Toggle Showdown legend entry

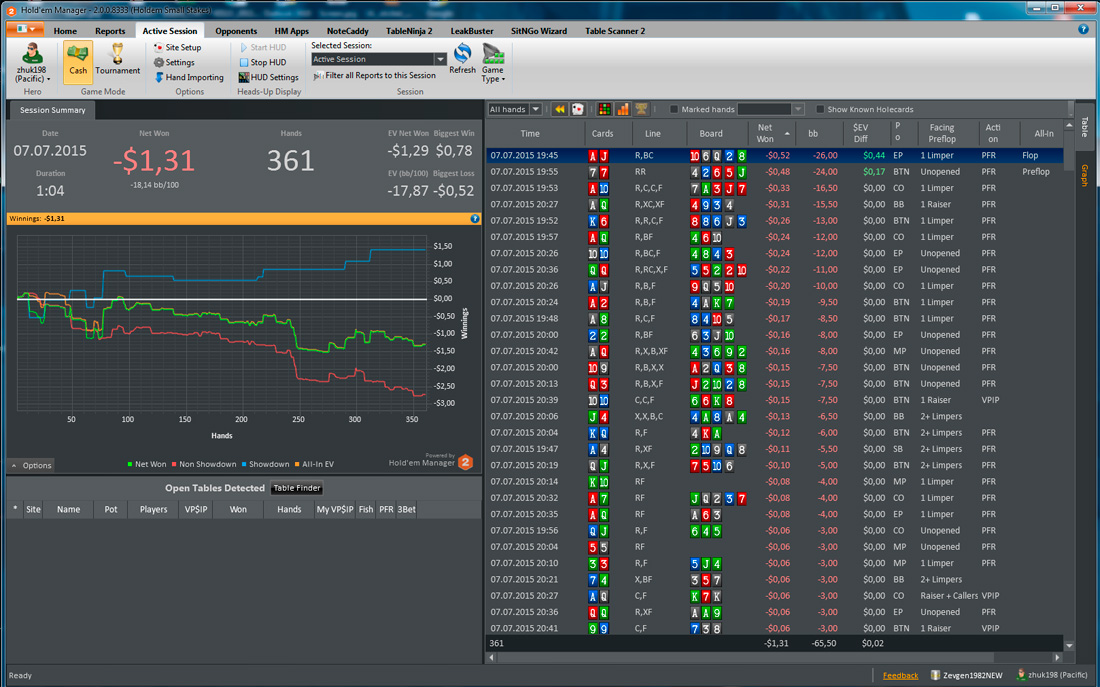pos(265,465)
